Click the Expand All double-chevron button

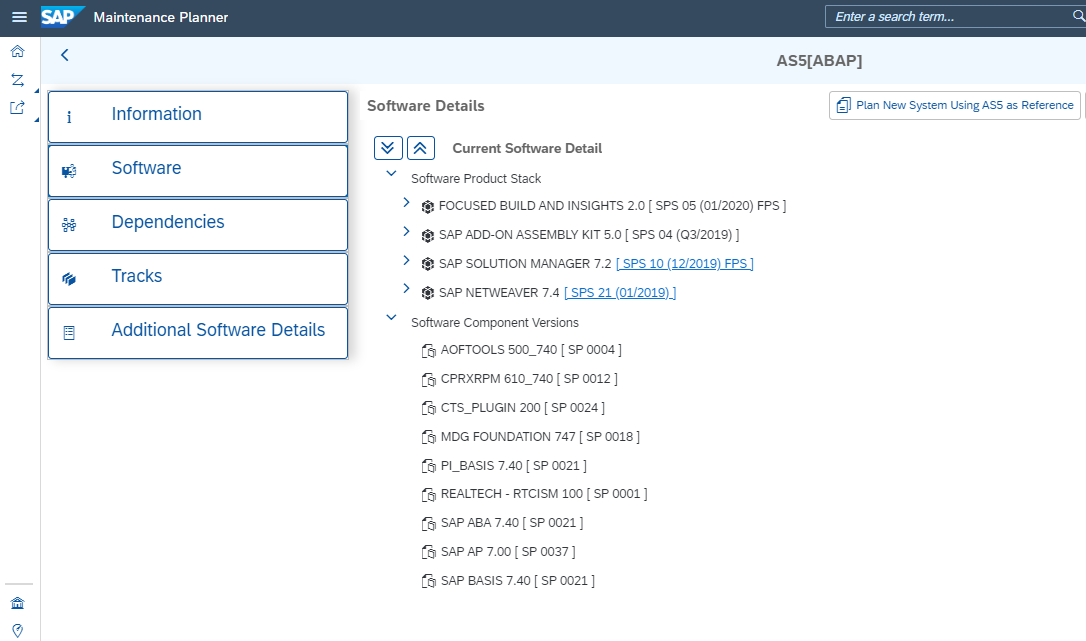388,148
